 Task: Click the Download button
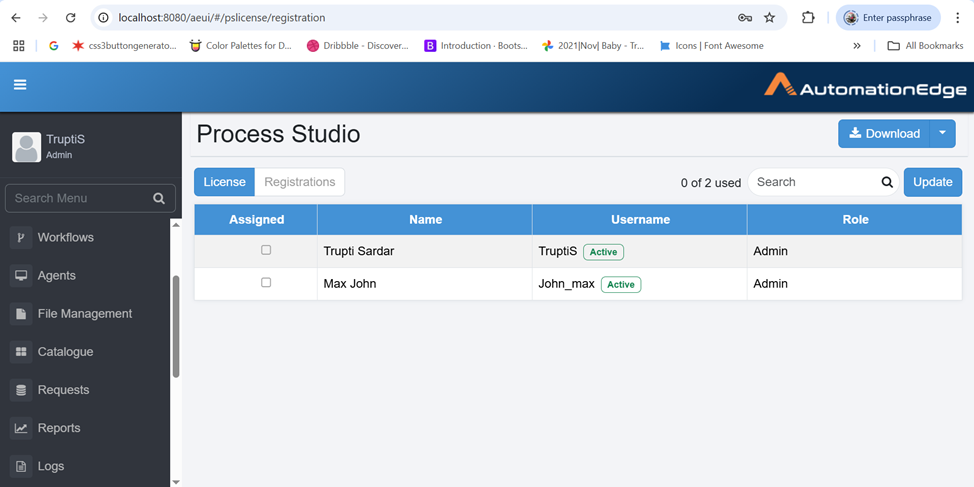click(884, 134)
